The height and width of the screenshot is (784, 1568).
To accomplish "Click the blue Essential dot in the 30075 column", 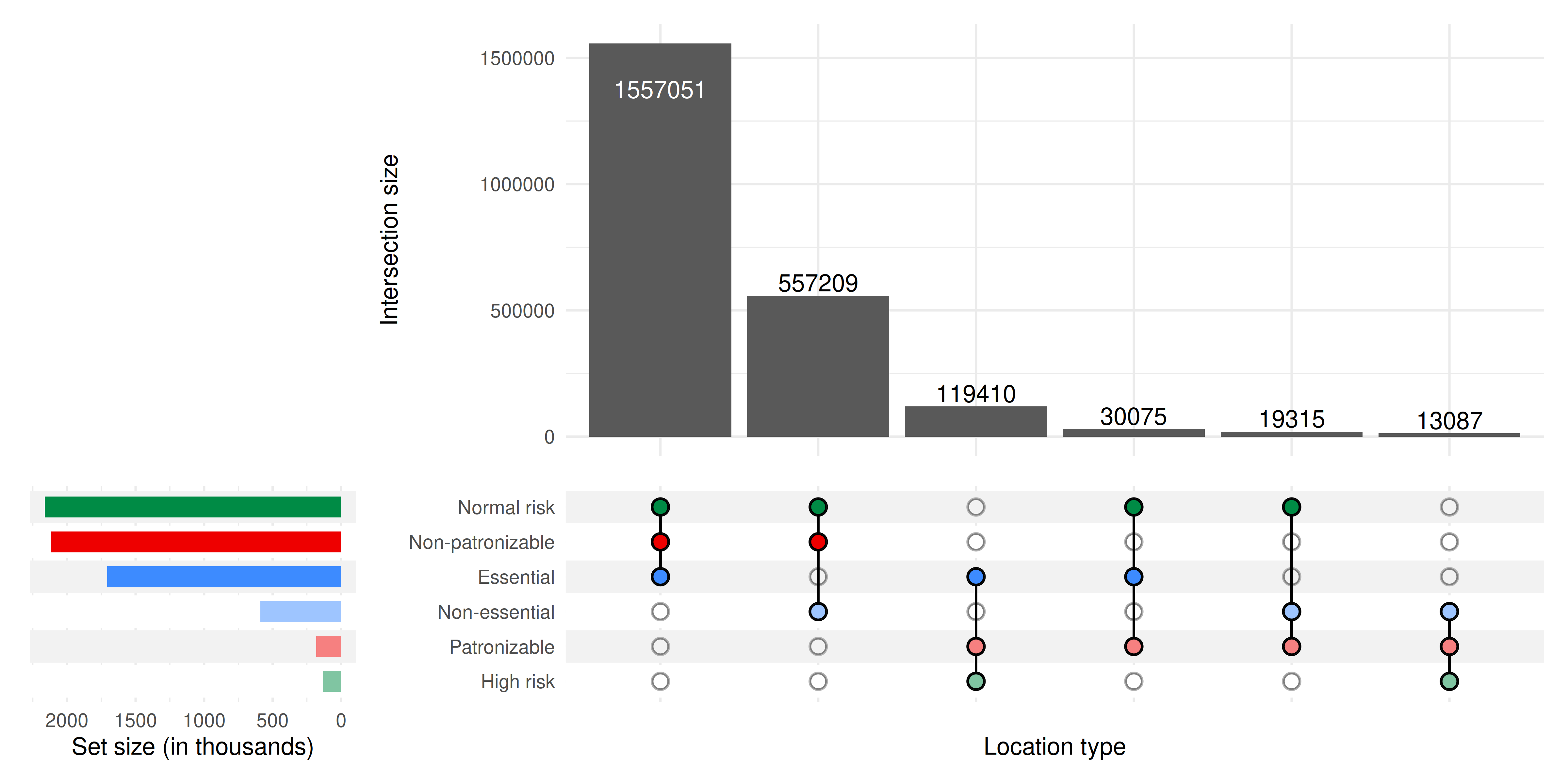I will 1134,577.
